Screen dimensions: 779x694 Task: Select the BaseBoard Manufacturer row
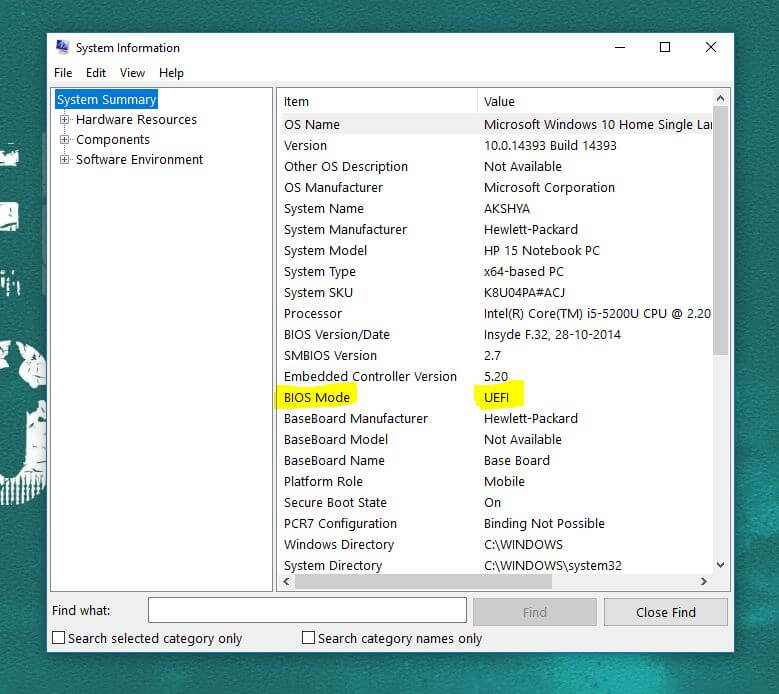[x=495, y=418]
